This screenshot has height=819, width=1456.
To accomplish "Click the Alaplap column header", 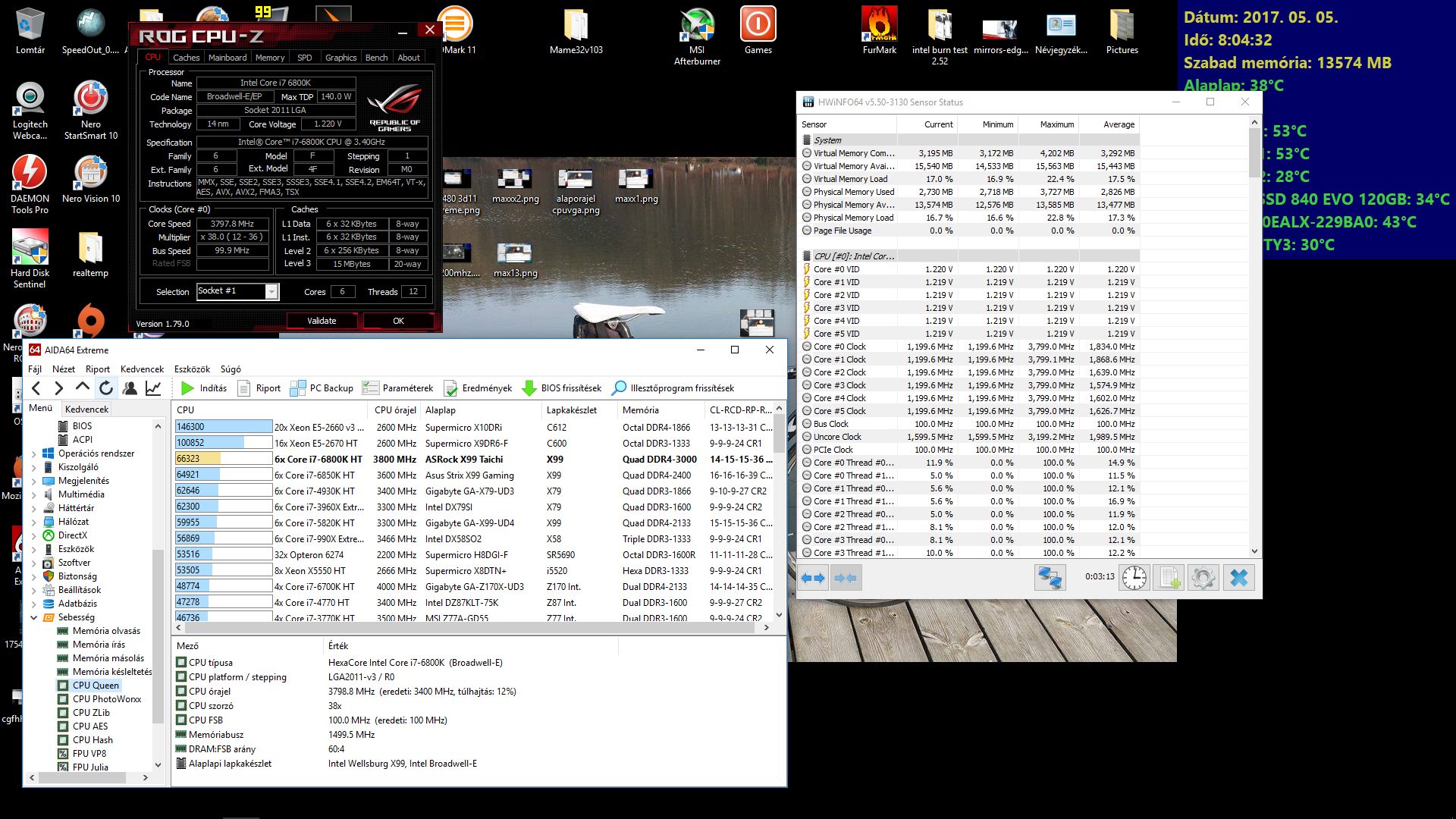I will coord(481,410).
